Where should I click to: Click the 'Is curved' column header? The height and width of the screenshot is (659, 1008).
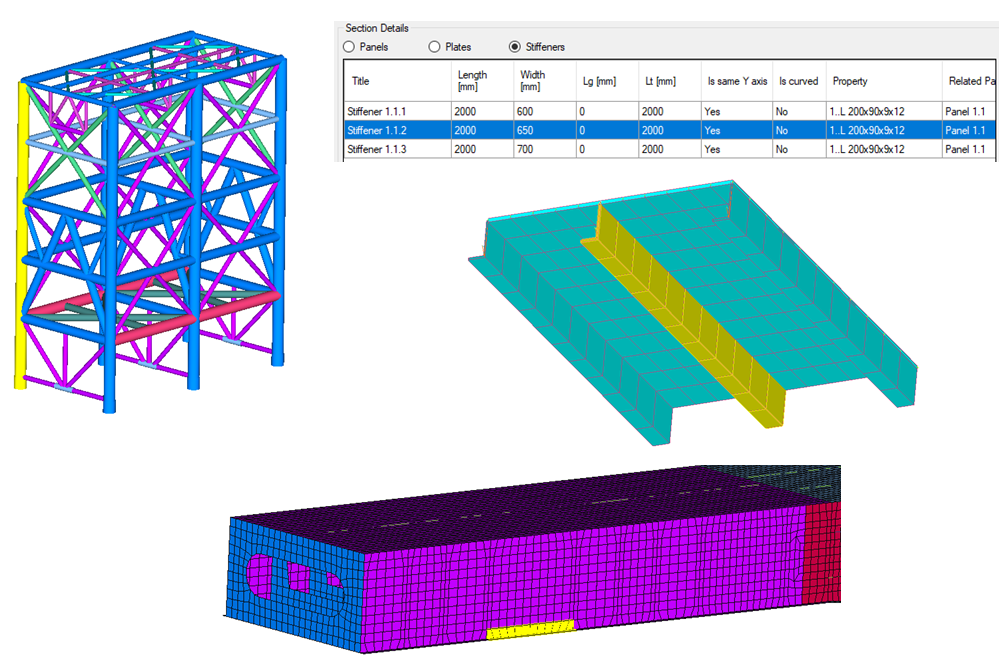(x=798, y=81)
